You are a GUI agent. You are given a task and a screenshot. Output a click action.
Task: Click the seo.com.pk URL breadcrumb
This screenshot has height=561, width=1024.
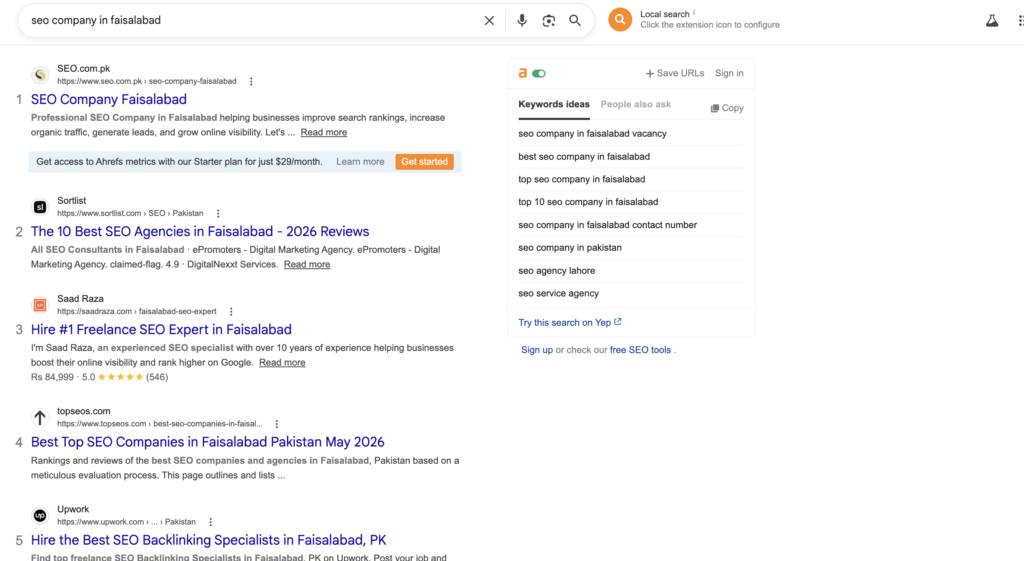click(146, 82)
